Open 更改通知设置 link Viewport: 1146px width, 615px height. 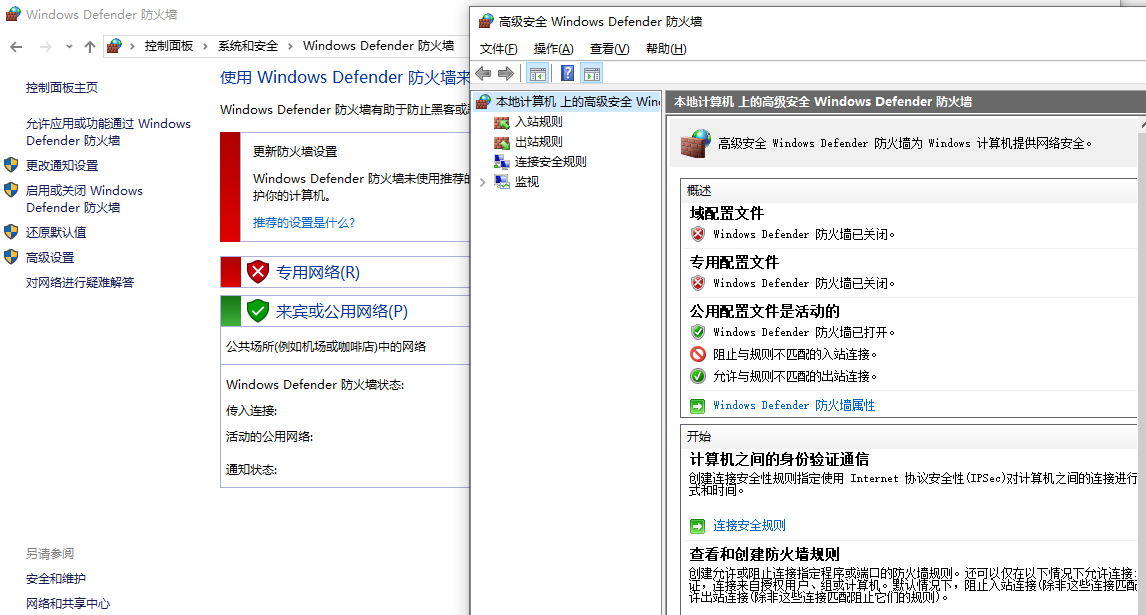pyautogui.click(x=62, y=166)
